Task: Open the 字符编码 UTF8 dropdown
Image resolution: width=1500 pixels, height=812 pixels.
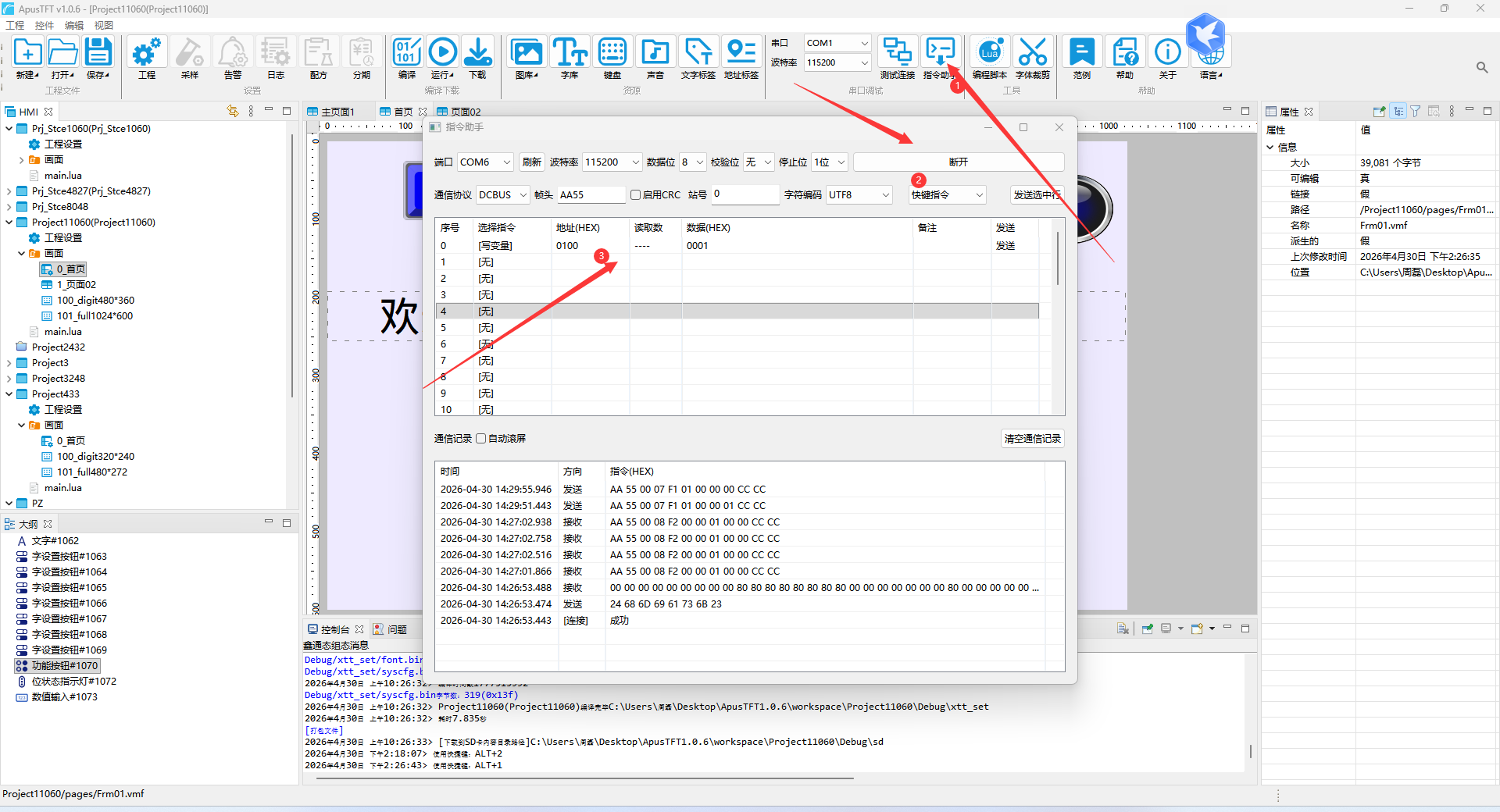Action: pos(859,195)
